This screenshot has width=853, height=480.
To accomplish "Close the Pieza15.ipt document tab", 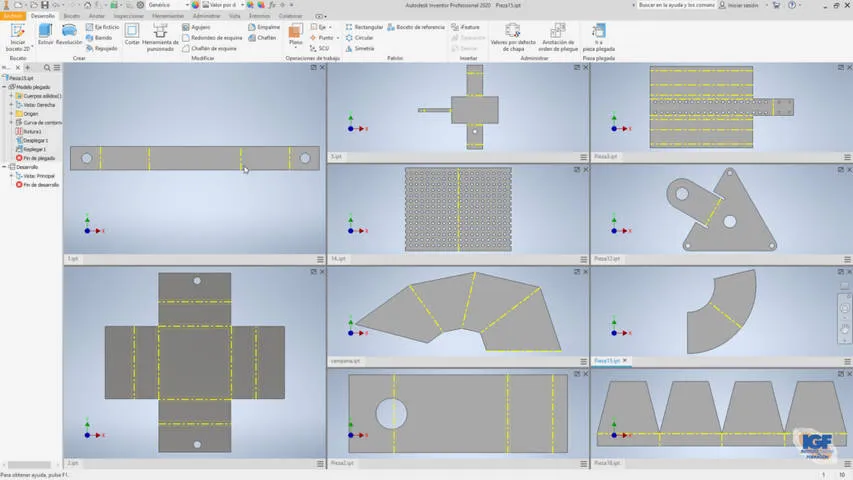I will pyautogui.click(x=625, y=360).
